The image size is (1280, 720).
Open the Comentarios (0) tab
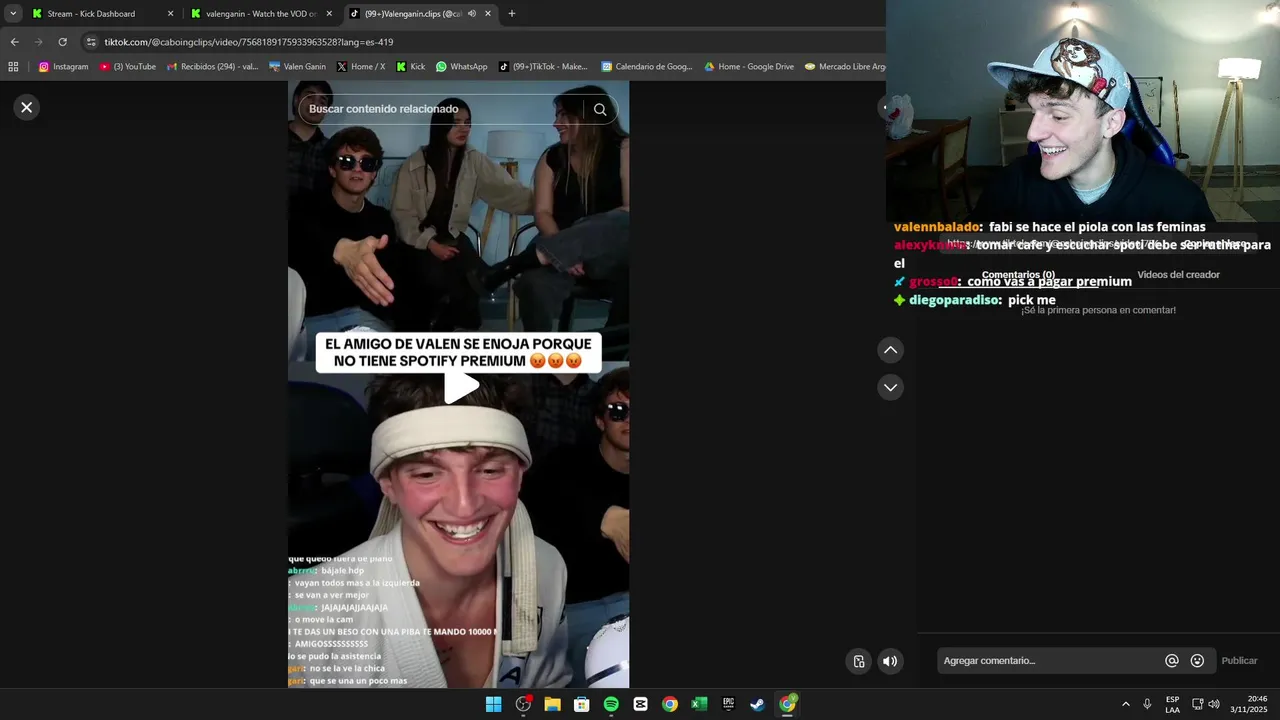pyautogui.click(x=1018, y=275)
